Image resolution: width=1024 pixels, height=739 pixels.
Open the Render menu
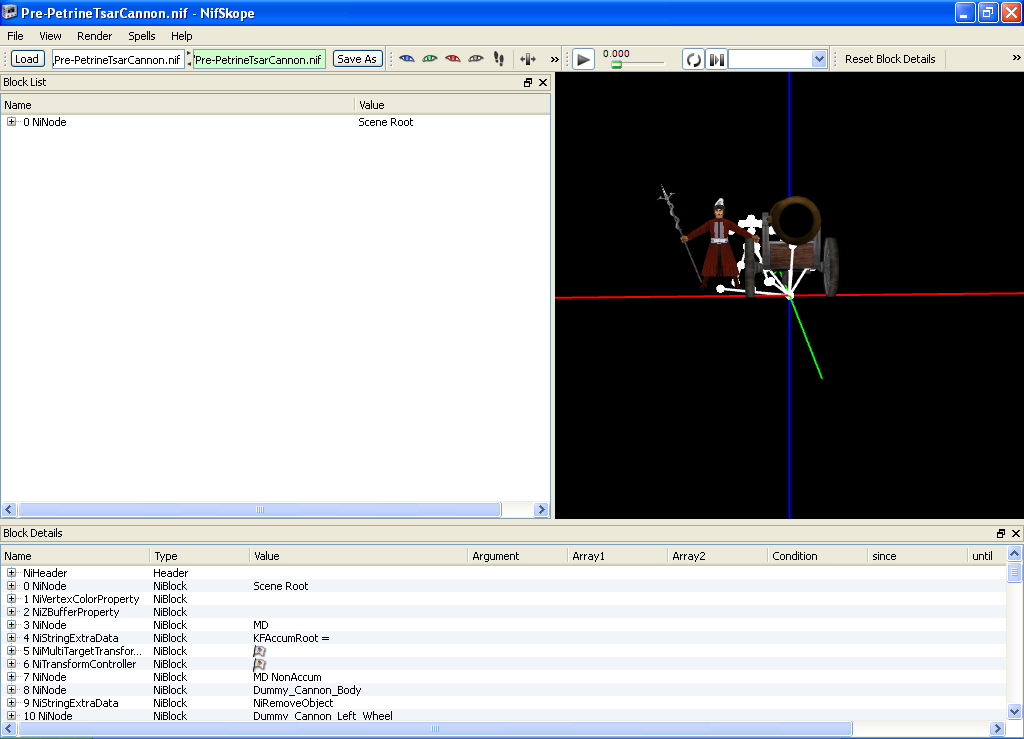point(94,36)
